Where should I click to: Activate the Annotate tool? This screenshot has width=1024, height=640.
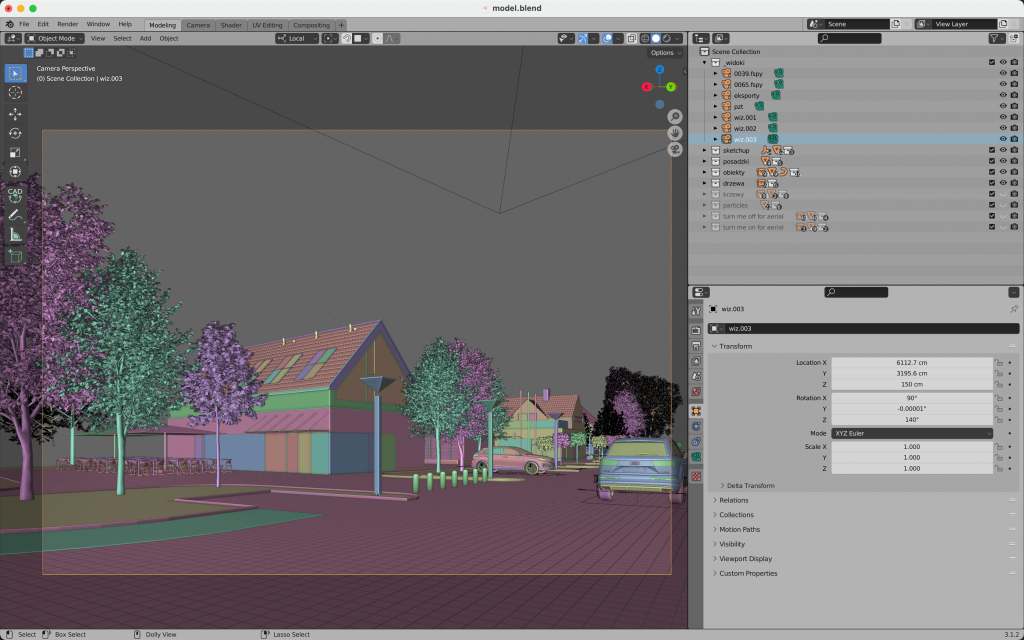[x=15, y=214]
